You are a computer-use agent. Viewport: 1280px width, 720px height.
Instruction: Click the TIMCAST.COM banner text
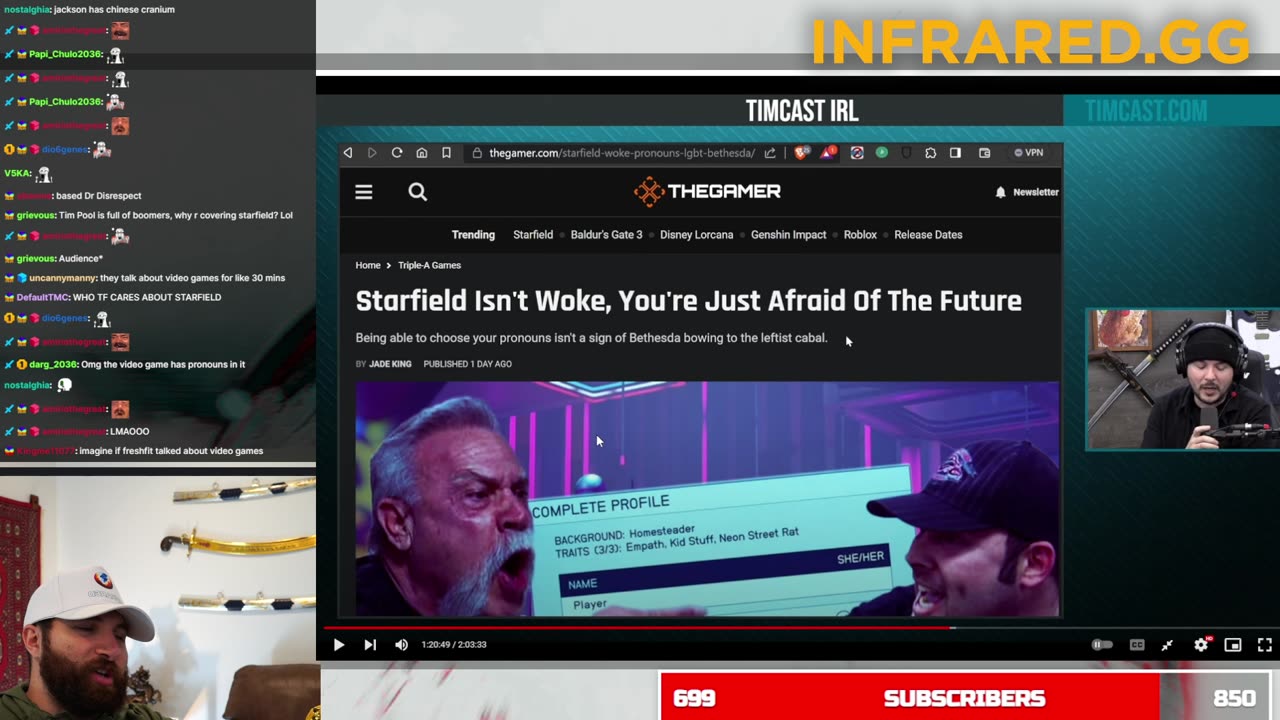(x=1146, y=111)
